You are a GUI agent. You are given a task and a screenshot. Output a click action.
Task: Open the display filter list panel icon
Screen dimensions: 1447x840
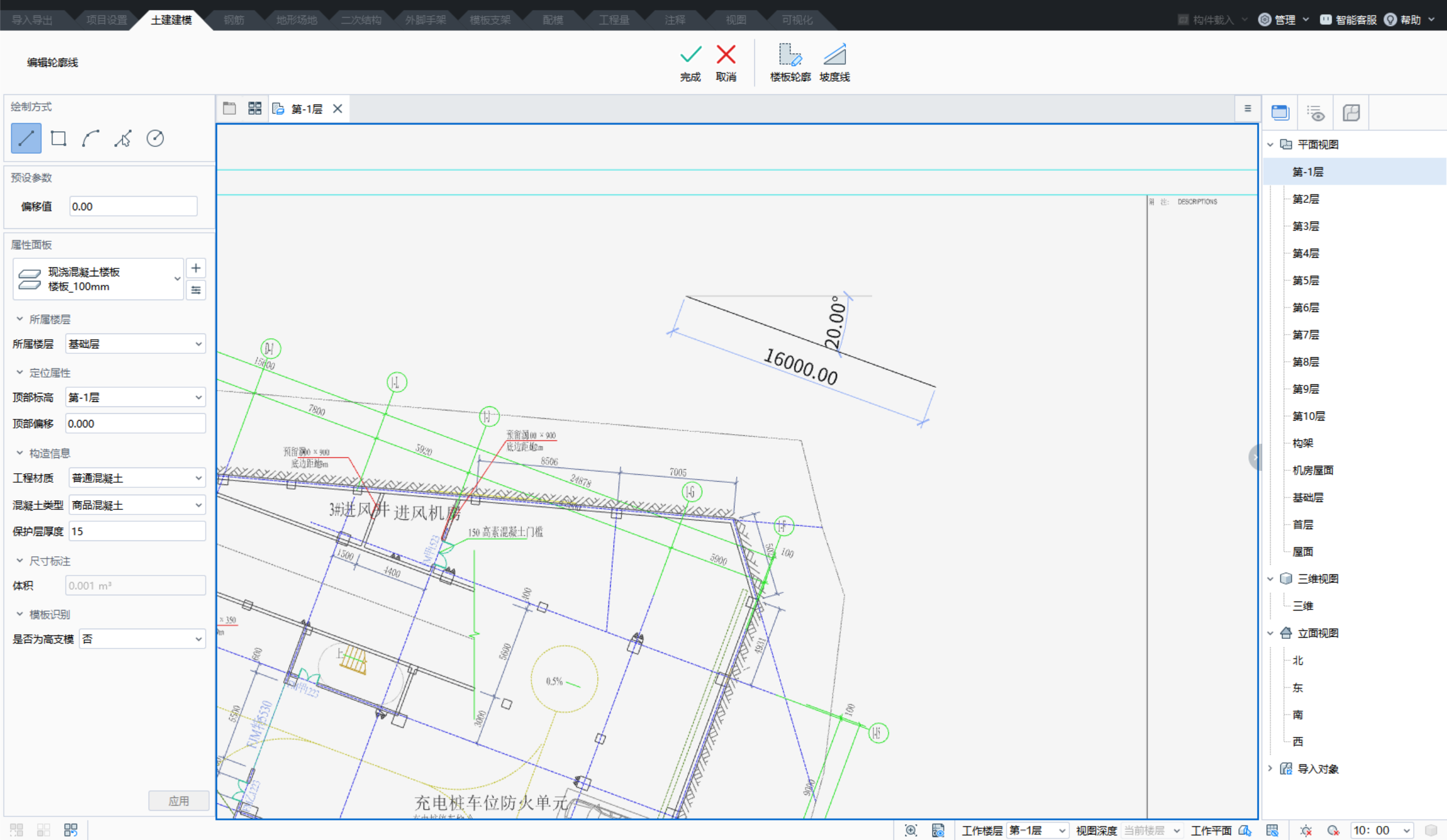click(1315, 112)
